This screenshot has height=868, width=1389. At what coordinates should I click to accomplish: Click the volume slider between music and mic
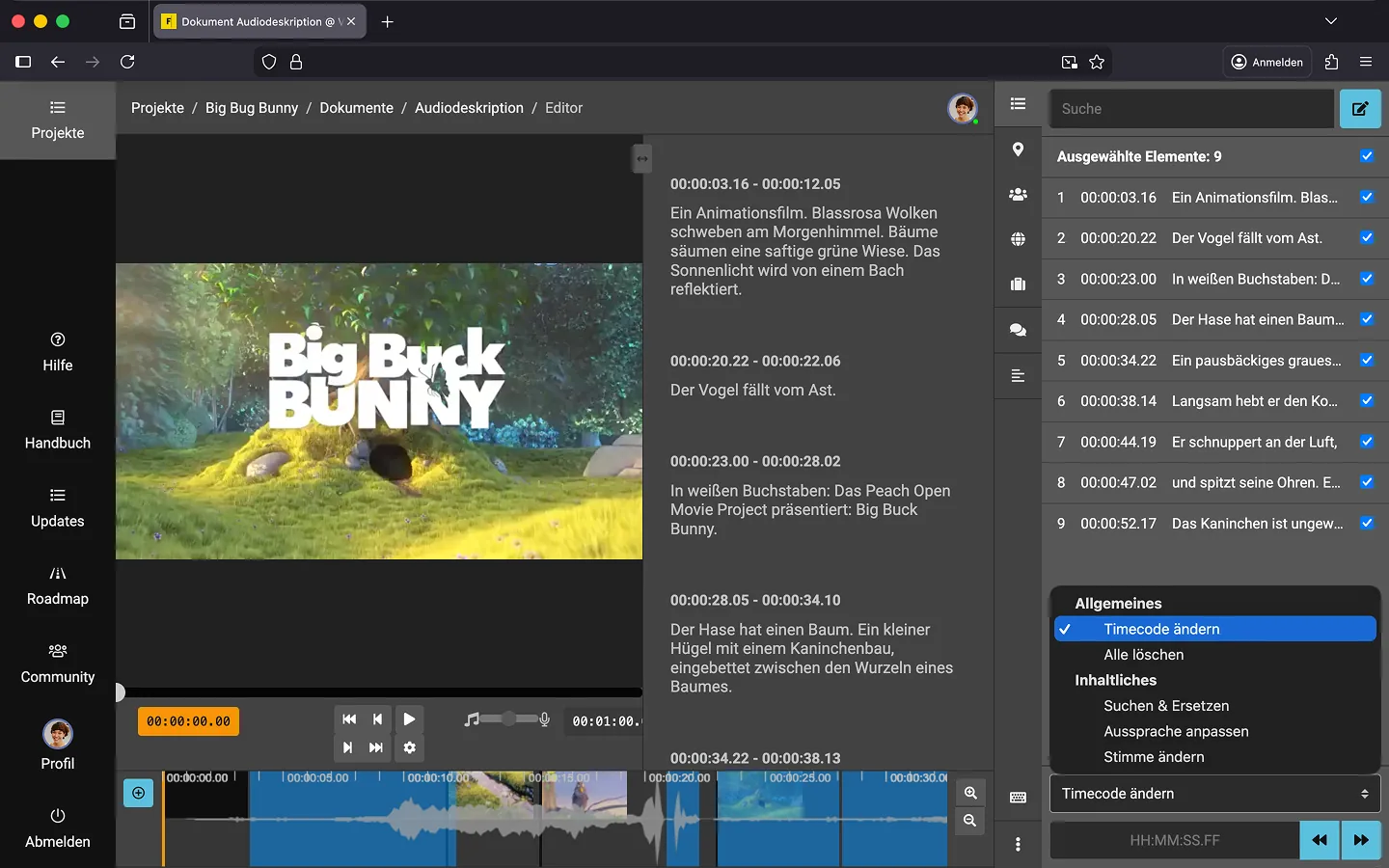[x=508, y=719]
